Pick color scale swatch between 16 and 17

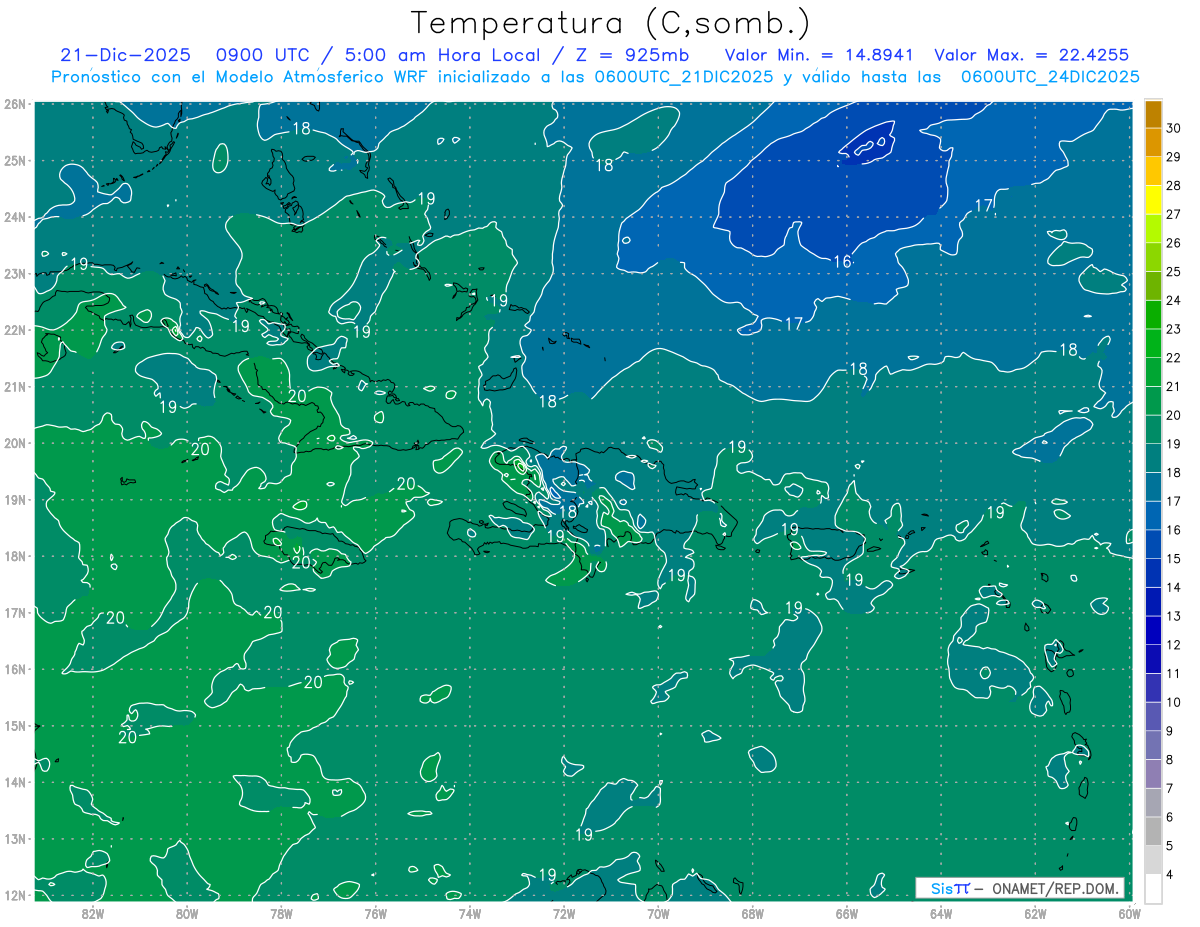tap(1153, 514)
